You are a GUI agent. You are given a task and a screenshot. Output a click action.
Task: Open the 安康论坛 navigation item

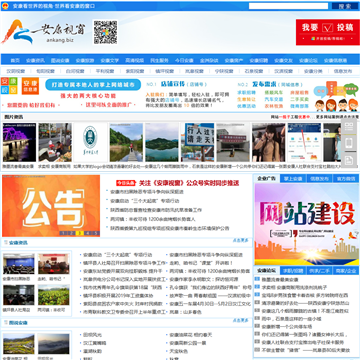tap(308, 61)
